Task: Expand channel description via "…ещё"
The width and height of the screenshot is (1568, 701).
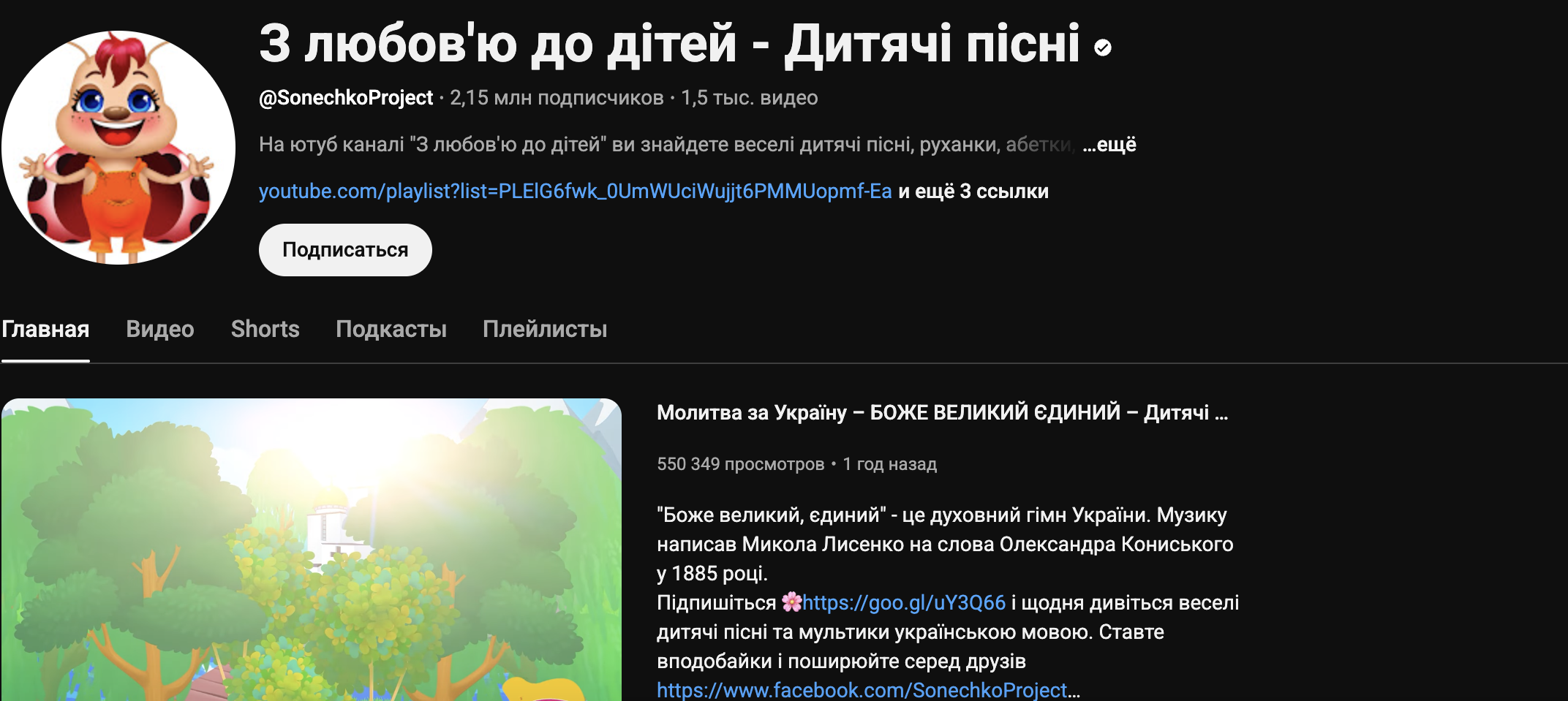Action: [1109, 145]
